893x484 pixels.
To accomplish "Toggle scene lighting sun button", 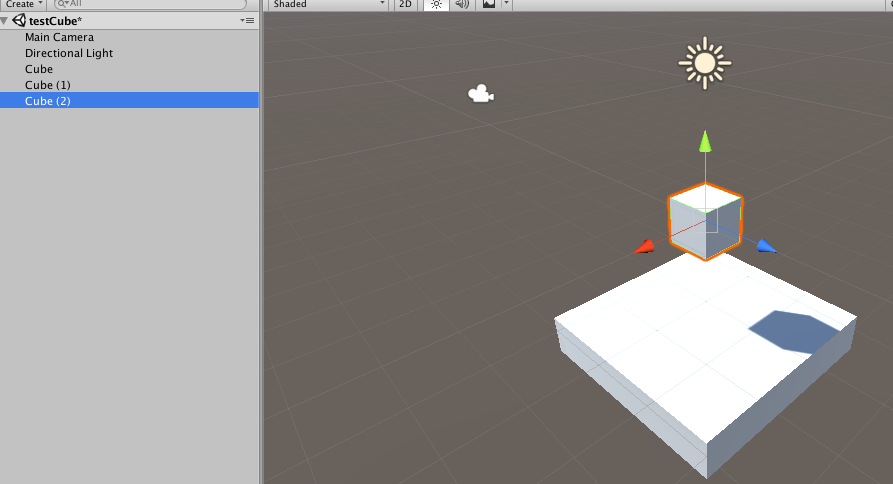I will [436, 5].
